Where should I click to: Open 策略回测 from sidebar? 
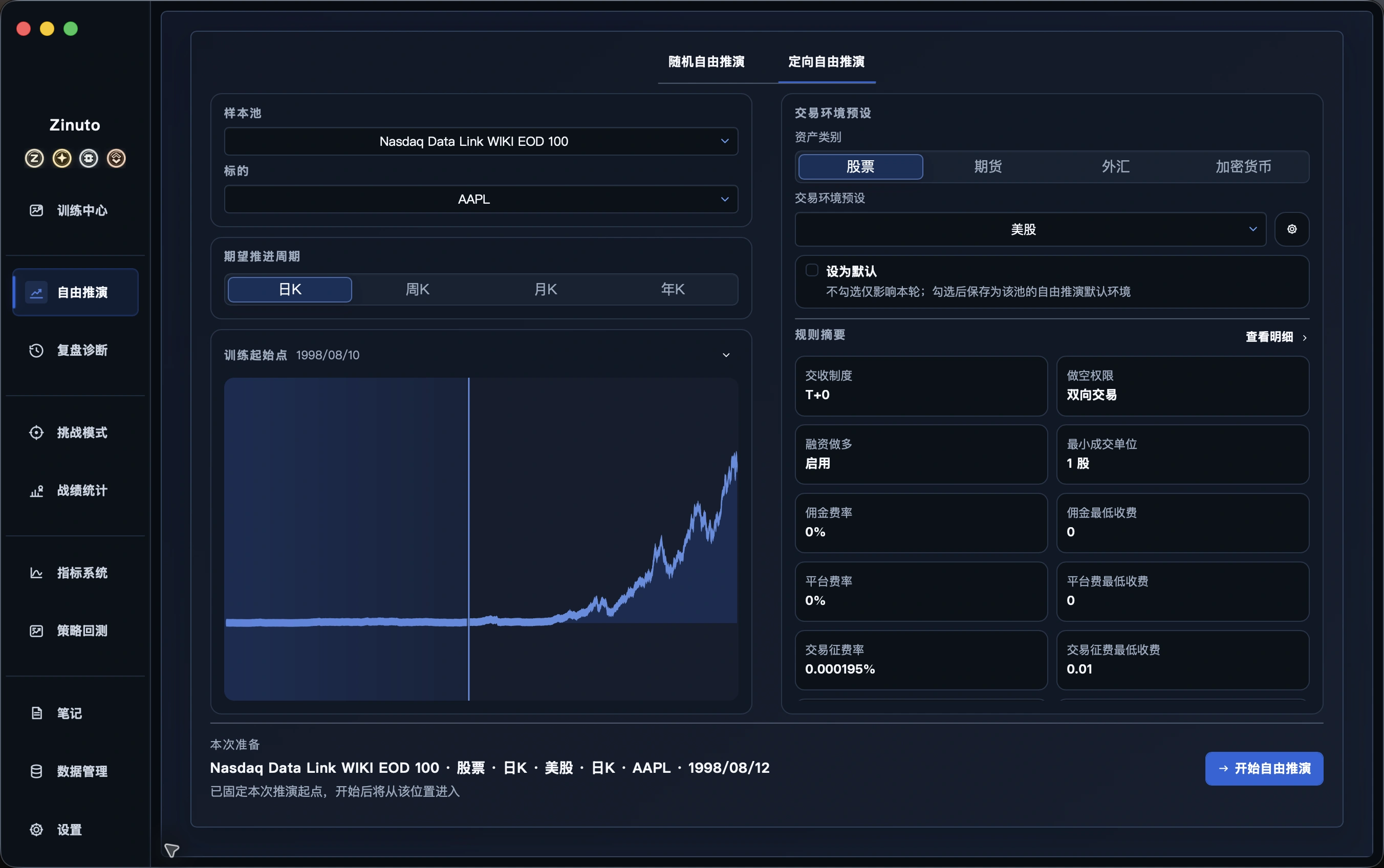(75, 631)
